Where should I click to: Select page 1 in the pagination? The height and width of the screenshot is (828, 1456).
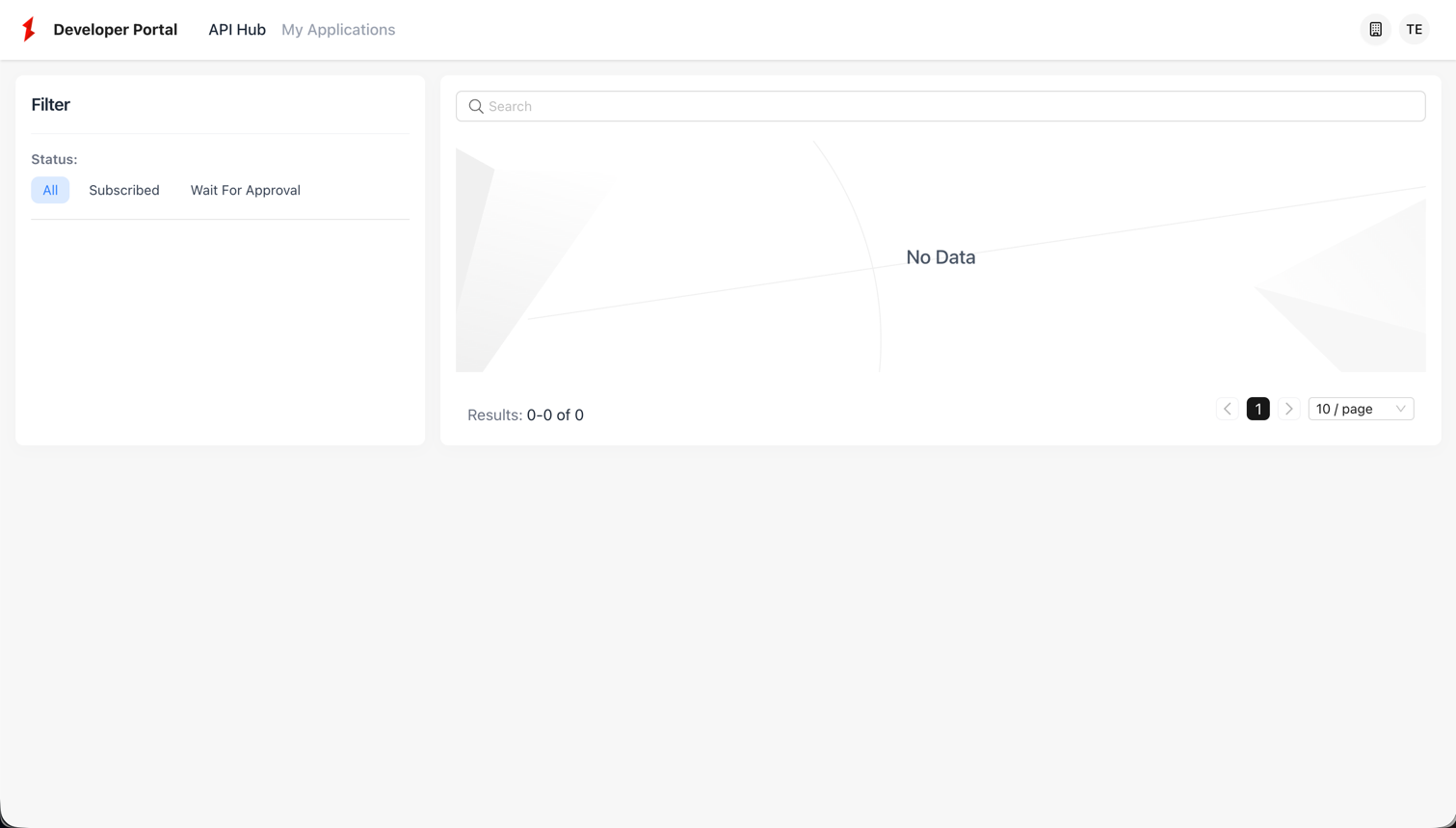point(1257,409)
